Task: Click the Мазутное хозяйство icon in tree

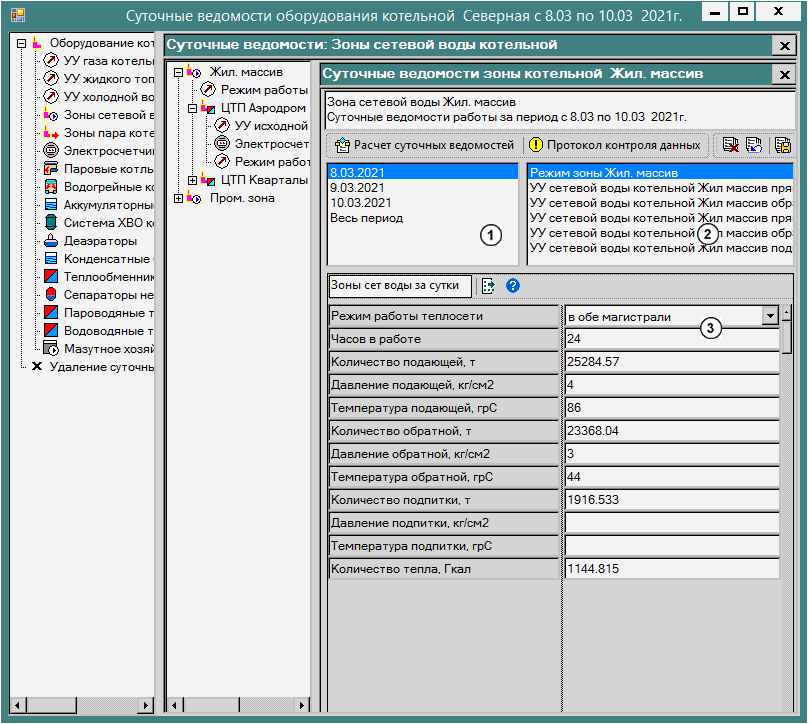Action: [x=51, y=349]
